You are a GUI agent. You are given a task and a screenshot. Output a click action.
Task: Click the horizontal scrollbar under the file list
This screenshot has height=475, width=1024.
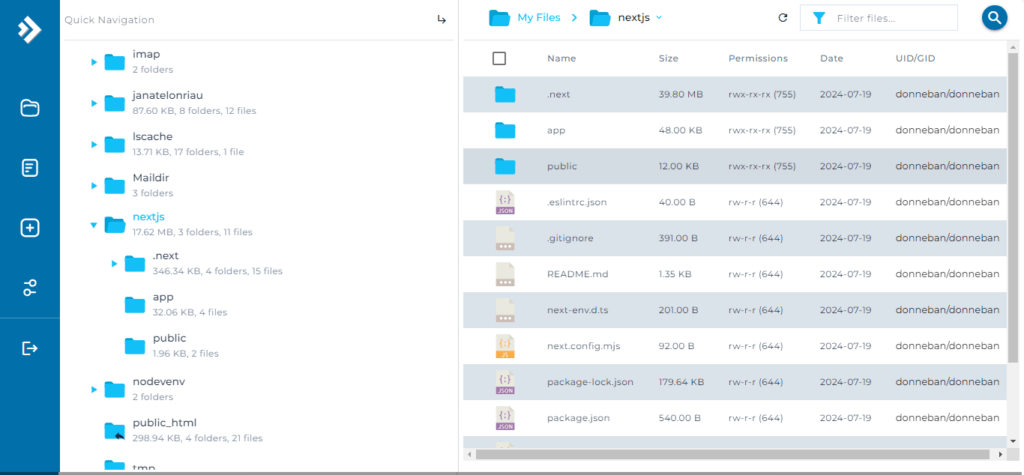(x=733, y=454)
